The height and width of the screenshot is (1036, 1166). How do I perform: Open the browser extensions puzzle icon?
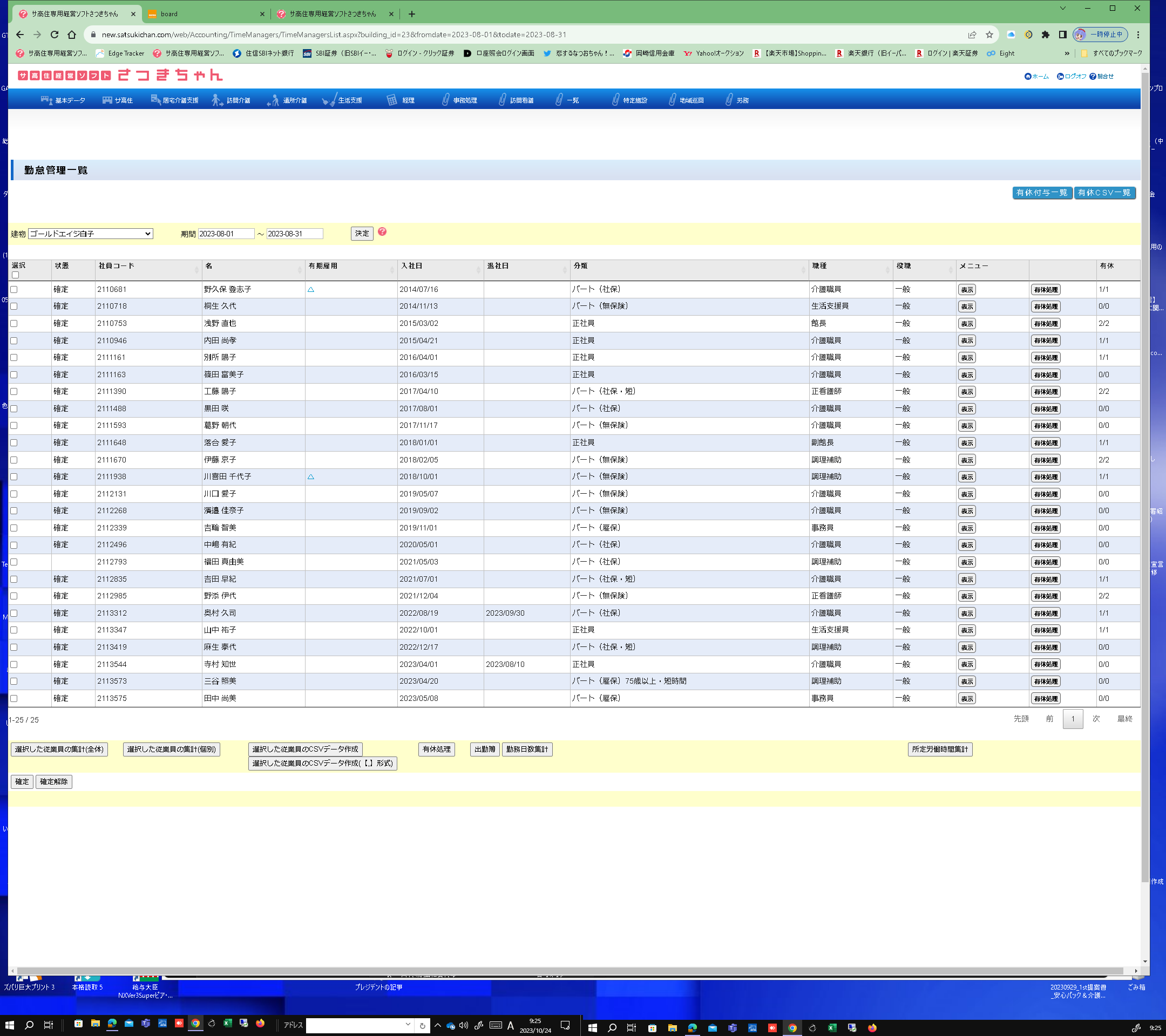click(1045, 35)
